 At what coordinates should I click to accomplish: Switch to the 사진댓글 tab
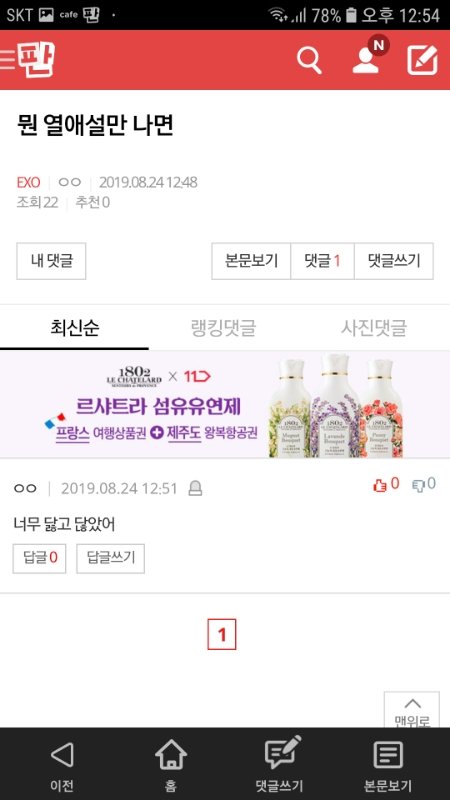coord(374,328)
